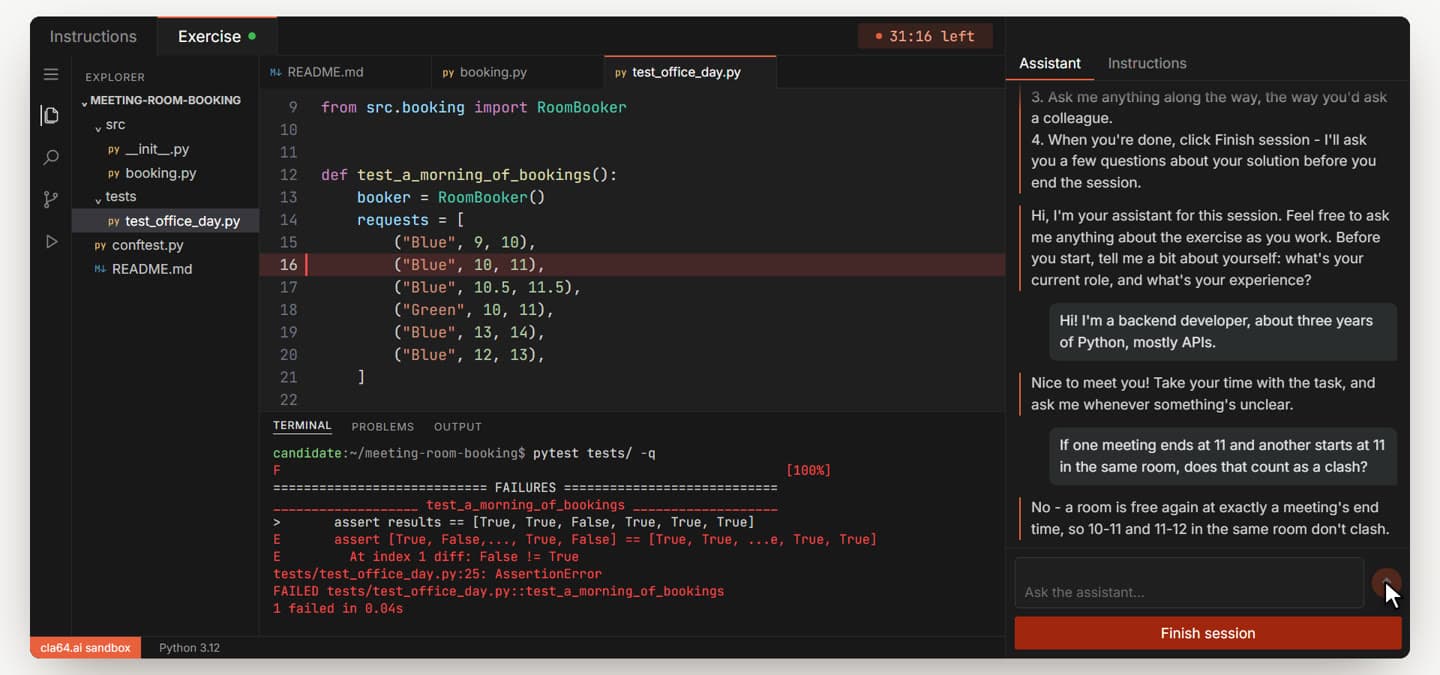
Task: Click Python 3.12 in the status bar
Action: pyautogui.click(x=189, y=648)
